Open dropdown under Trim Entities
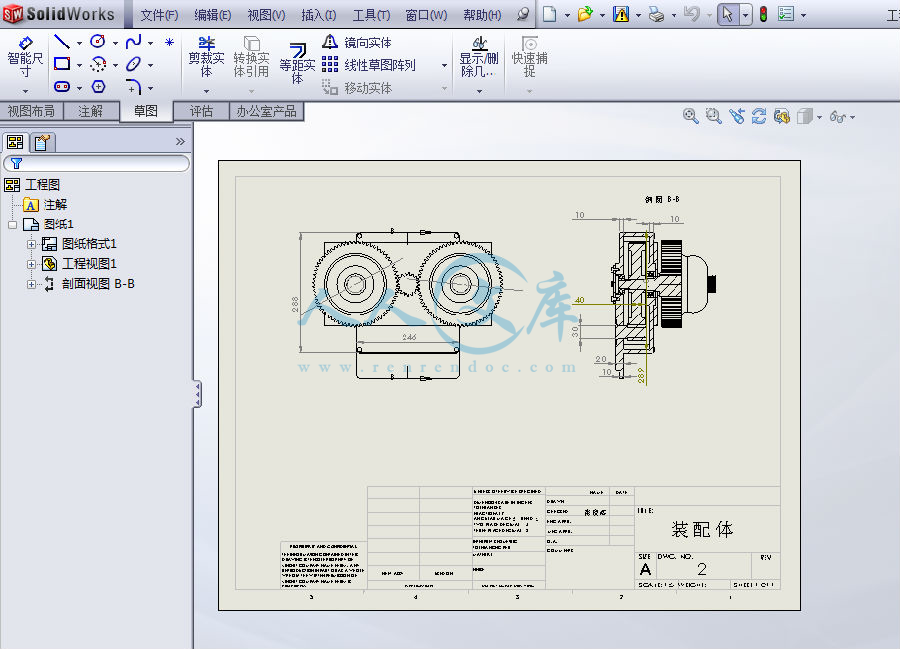Viewport: 900px width, 649px height. click(x=206, y=91)
